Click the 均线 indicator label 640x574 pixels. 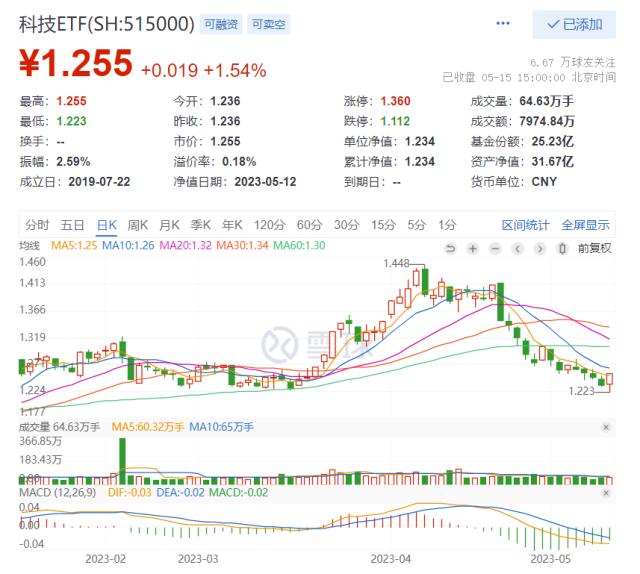point(29,245)
